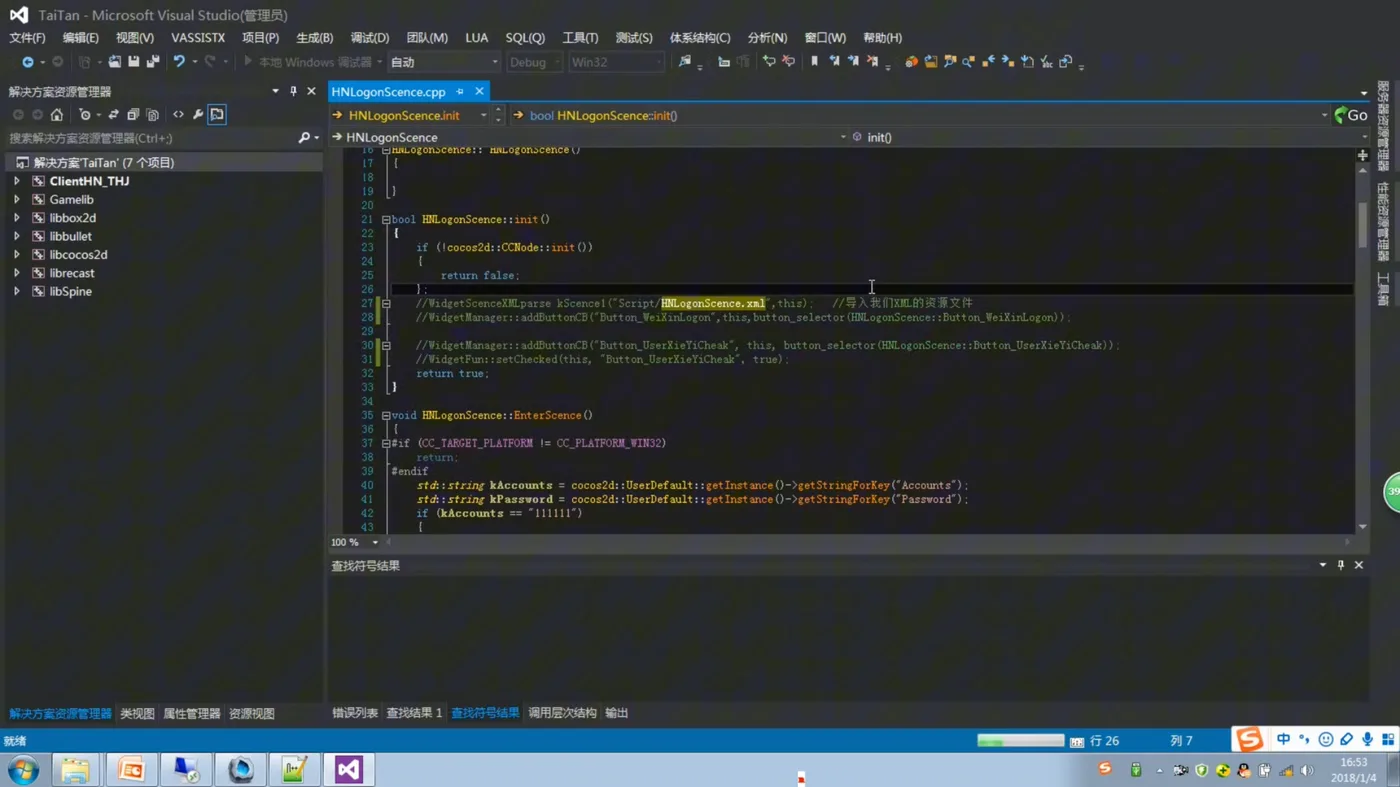
Task: Click the Undo arrow in the toolbar
Action: coord(179,62)
